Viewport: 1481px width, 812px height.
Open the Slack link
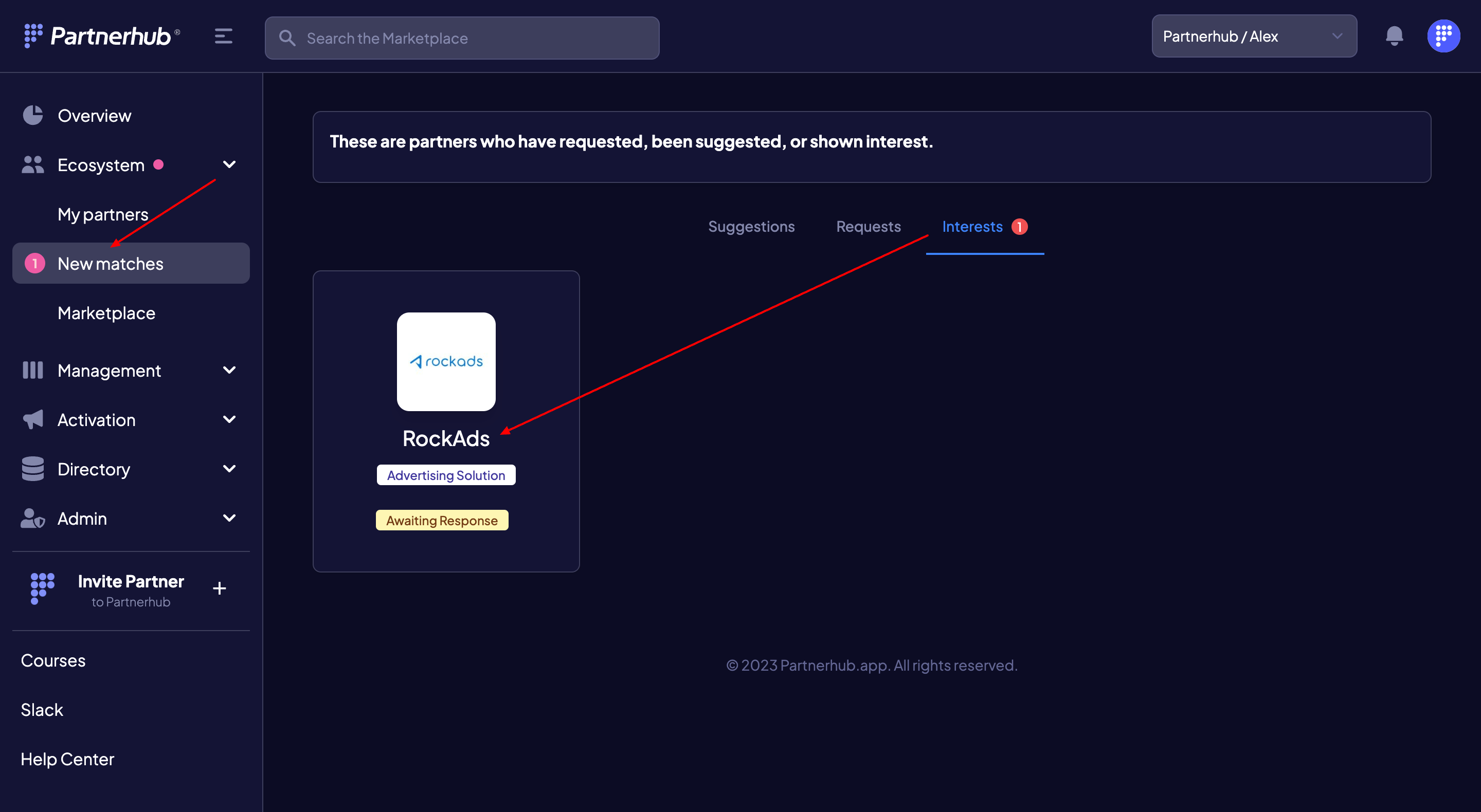42,710
